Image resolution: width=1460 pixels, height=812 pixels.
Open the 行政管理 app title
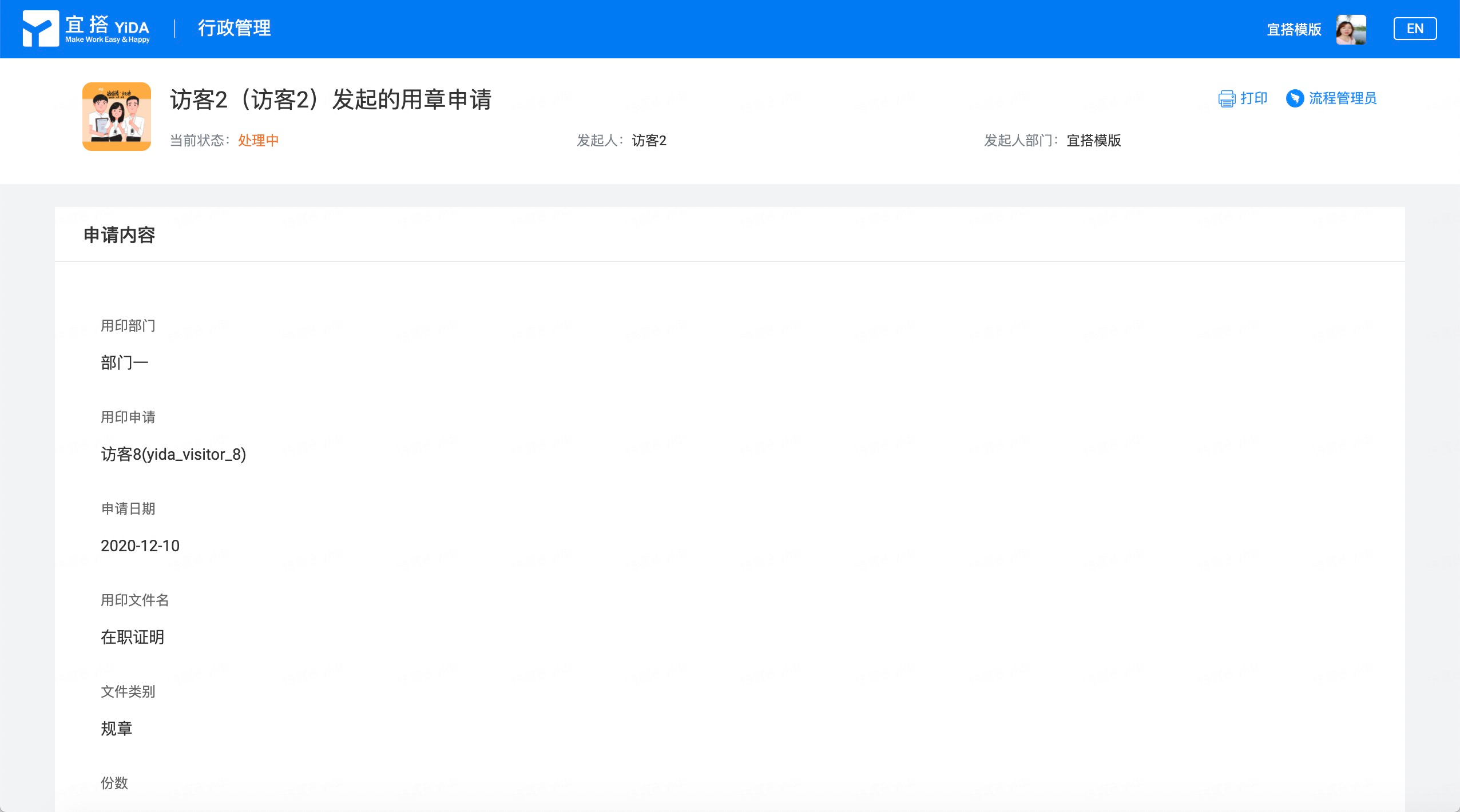pyautogui.click(x=234, y=28)
